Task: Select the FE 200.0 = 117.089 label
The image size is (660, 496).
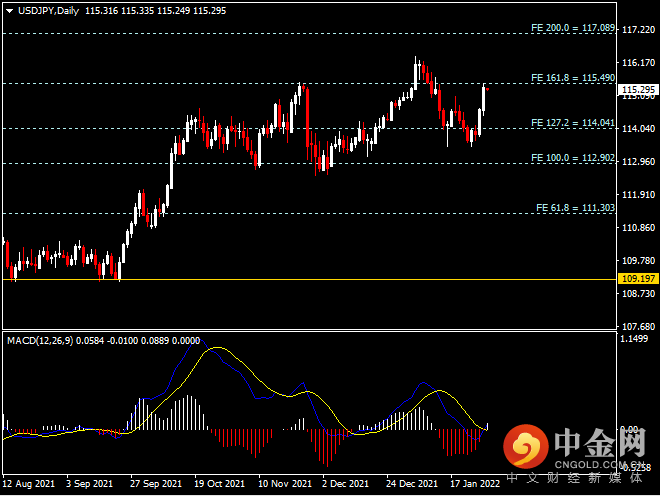Action: coord(573,28)
